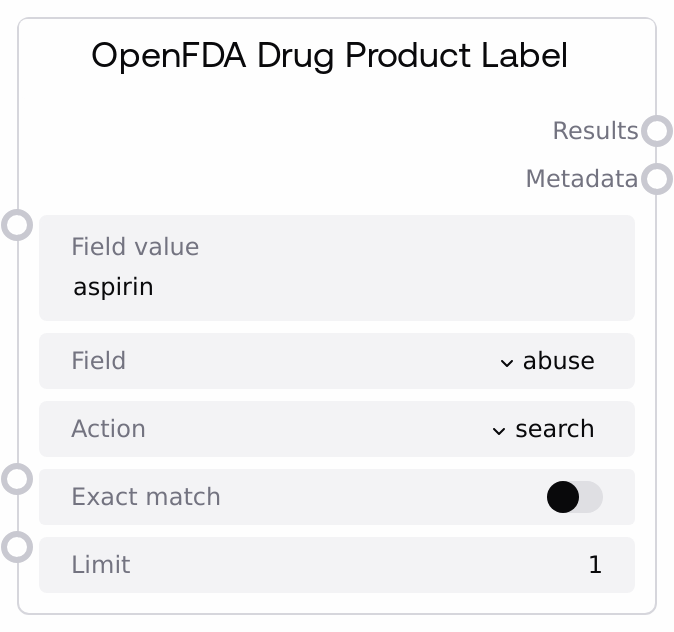Enable the Exact match switch
Image resolution: width=674 pixels, height=632 pixels.
tap(574, 497)
